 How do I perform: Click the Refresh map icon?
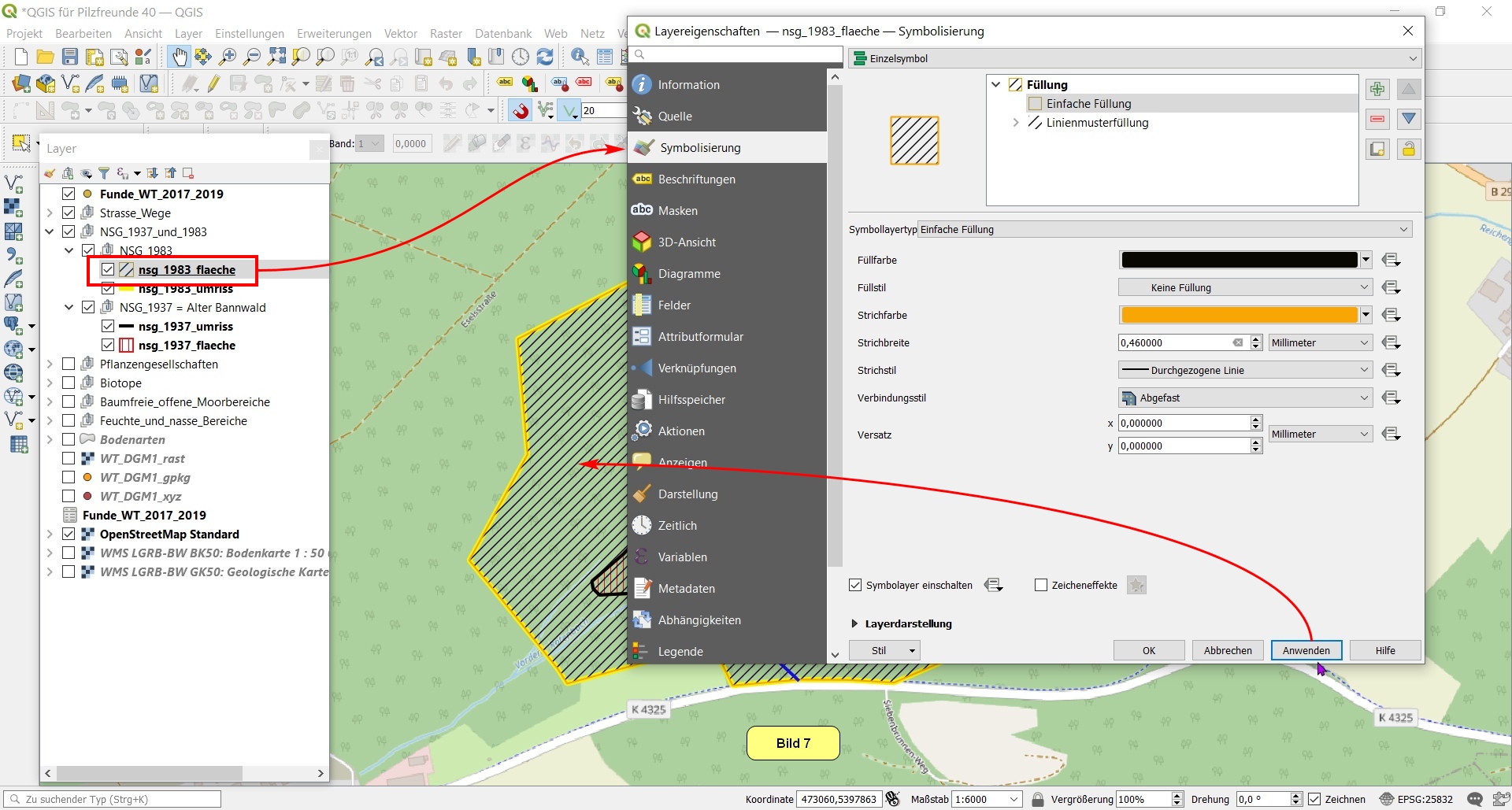coord(544,57)
